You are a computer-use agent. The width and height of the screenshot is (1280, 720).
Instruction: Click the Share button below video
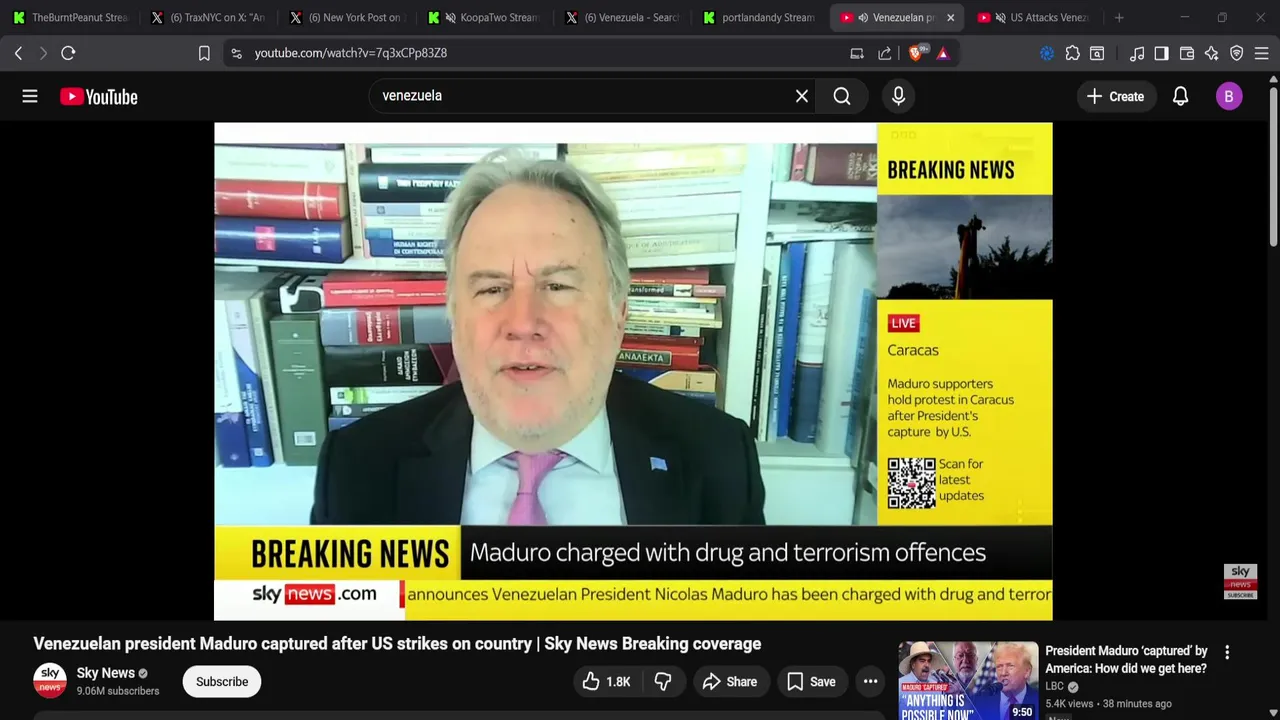pos(730,682)
